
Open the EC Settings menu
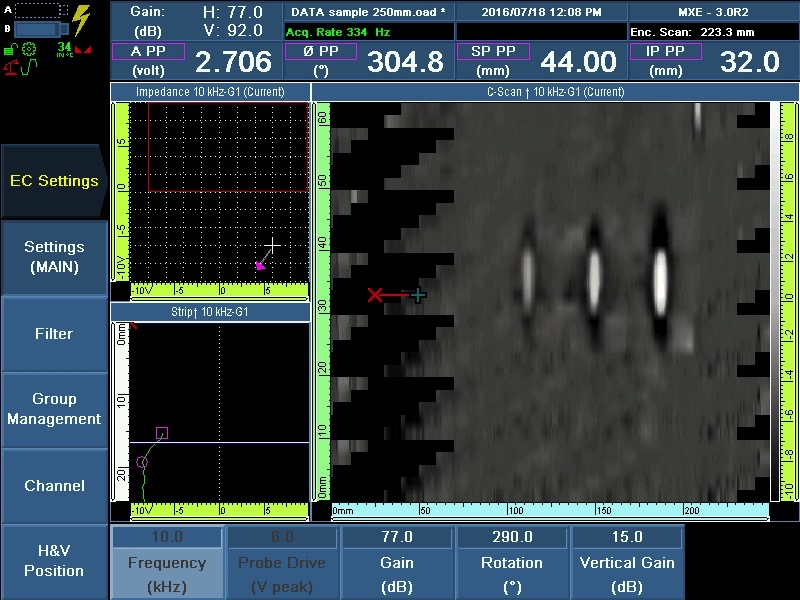[x=54, y=181]
